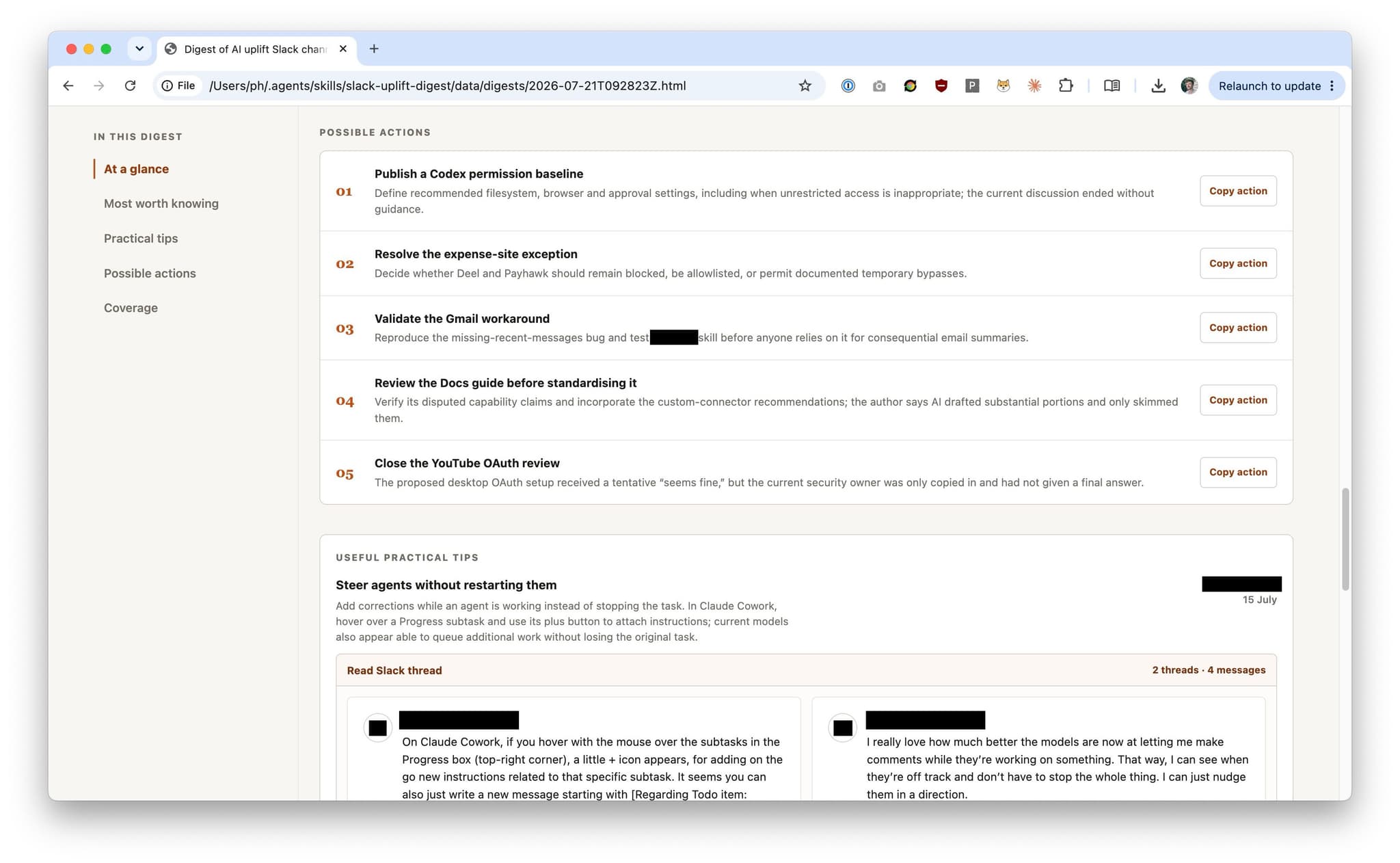Click Relaunch to update button

(x=1269, y=85)
